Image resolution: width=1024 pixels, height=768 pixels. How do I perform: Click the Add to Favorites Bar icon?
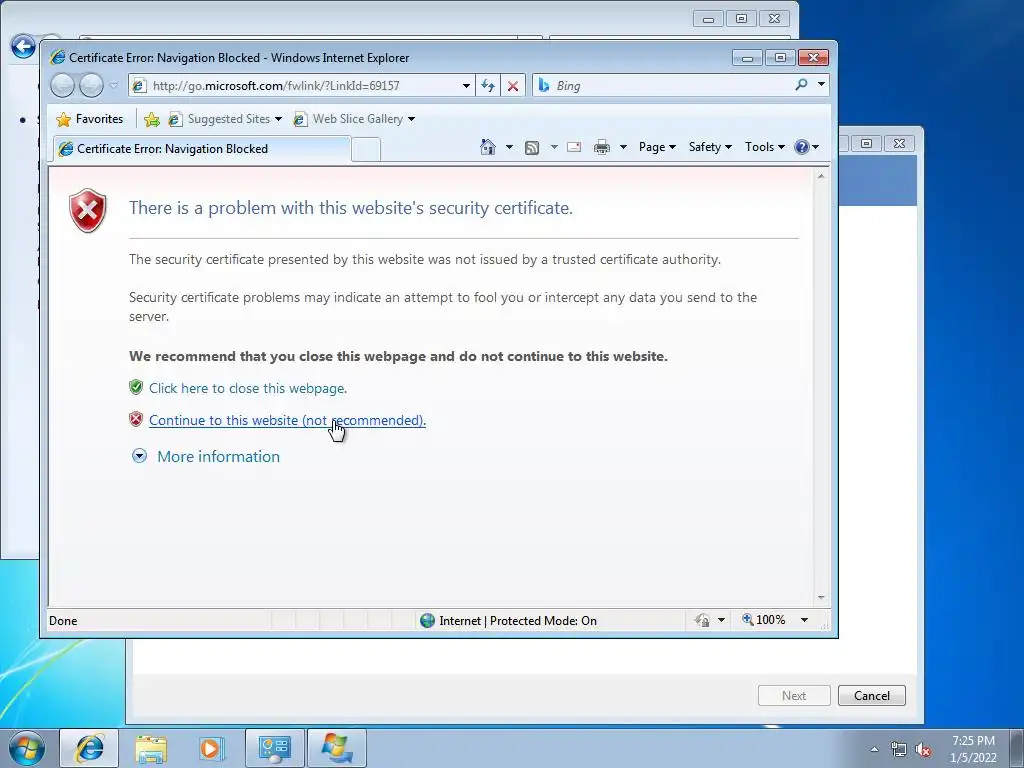[152, 119]
